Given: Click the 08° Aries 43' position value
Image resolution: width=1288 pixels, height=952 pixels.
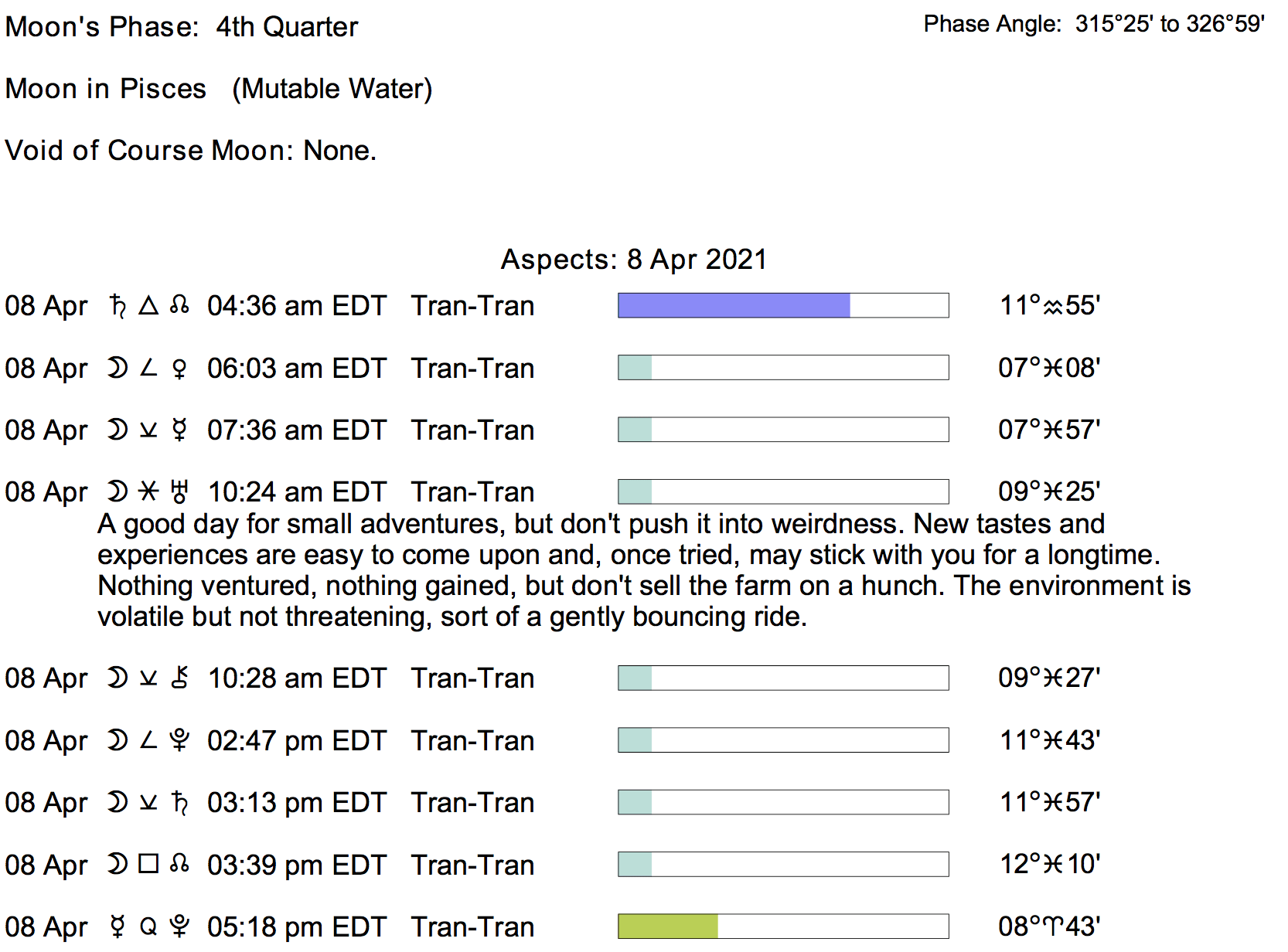Looking at the screenshot, I should coord(1049,926).
